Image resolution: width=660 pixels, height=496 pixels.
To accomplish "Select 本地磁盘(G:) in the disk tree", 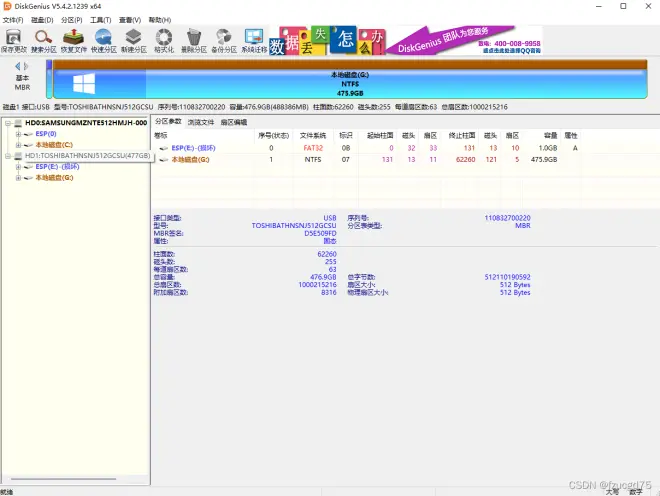I will click(54, 178).
